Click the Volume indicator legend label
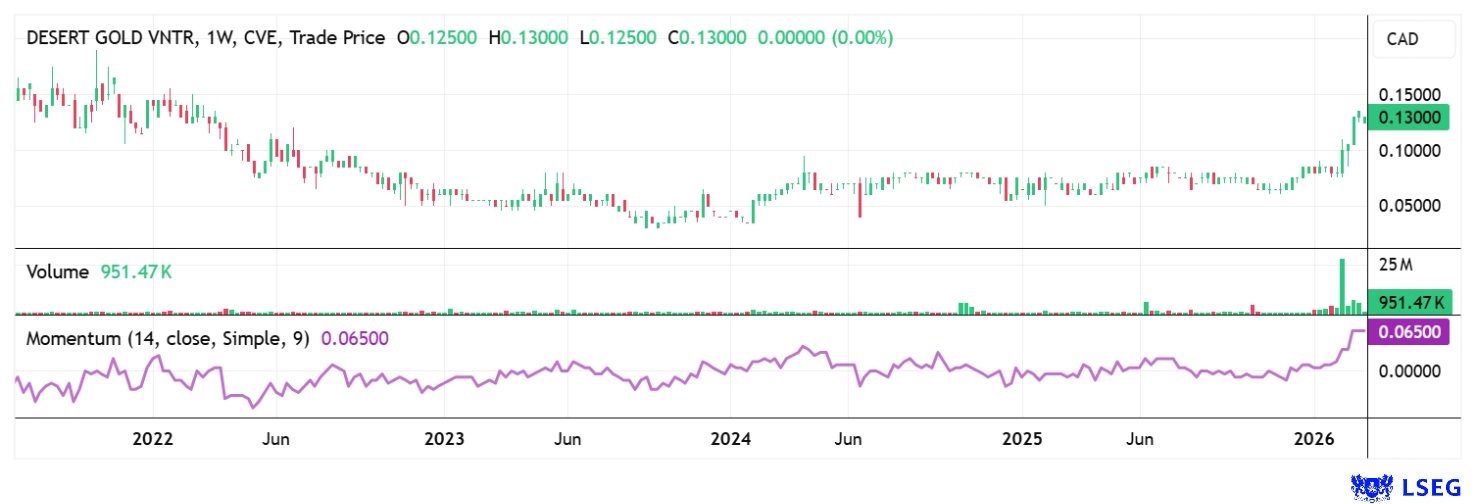Image resolution: width=1476 pixels, height=504 pixels. [x=58, y=272]
